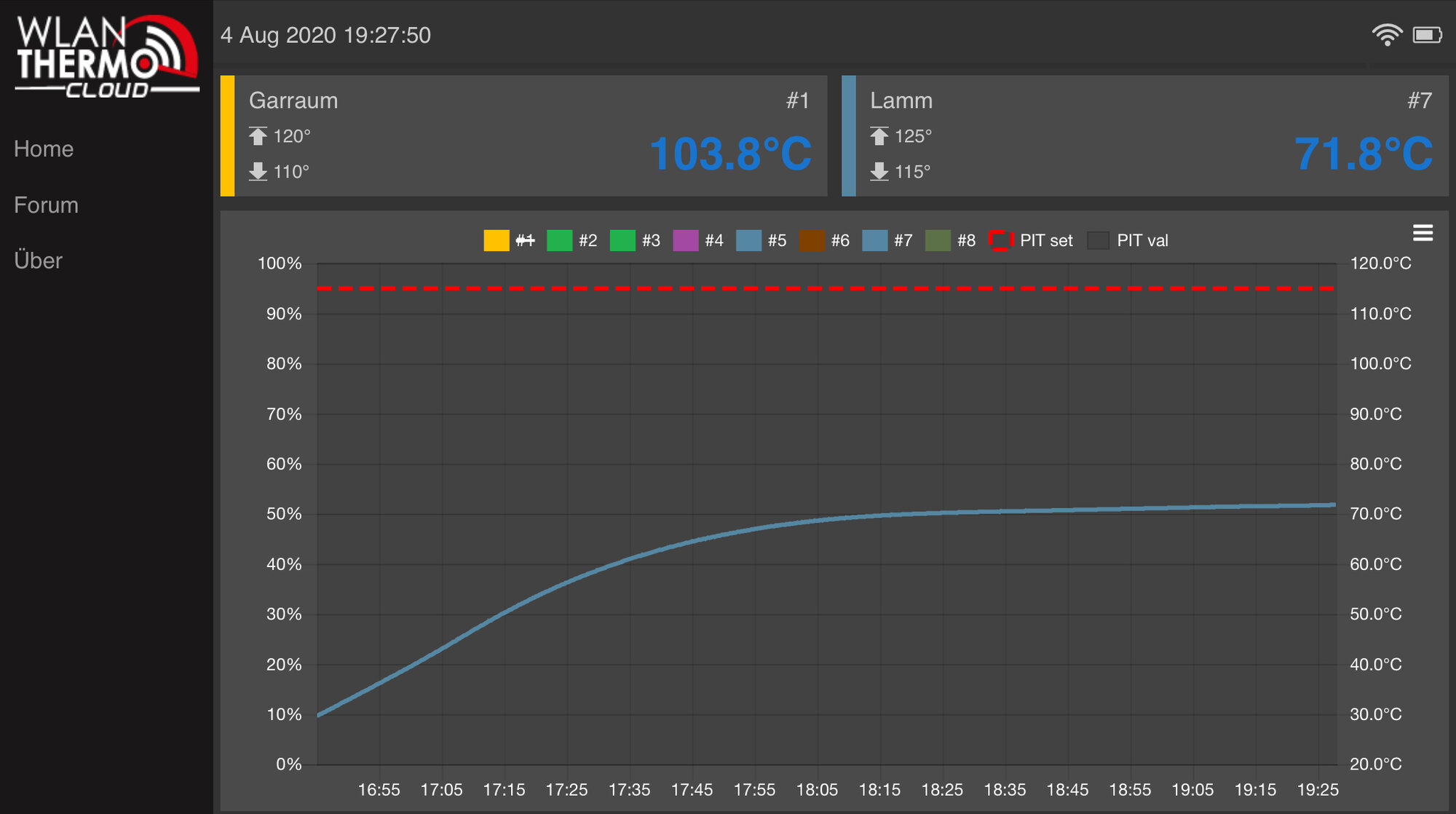Open the Garraum channel #1 card
This screenshot has width=1456, height=814.
(524, 136)
